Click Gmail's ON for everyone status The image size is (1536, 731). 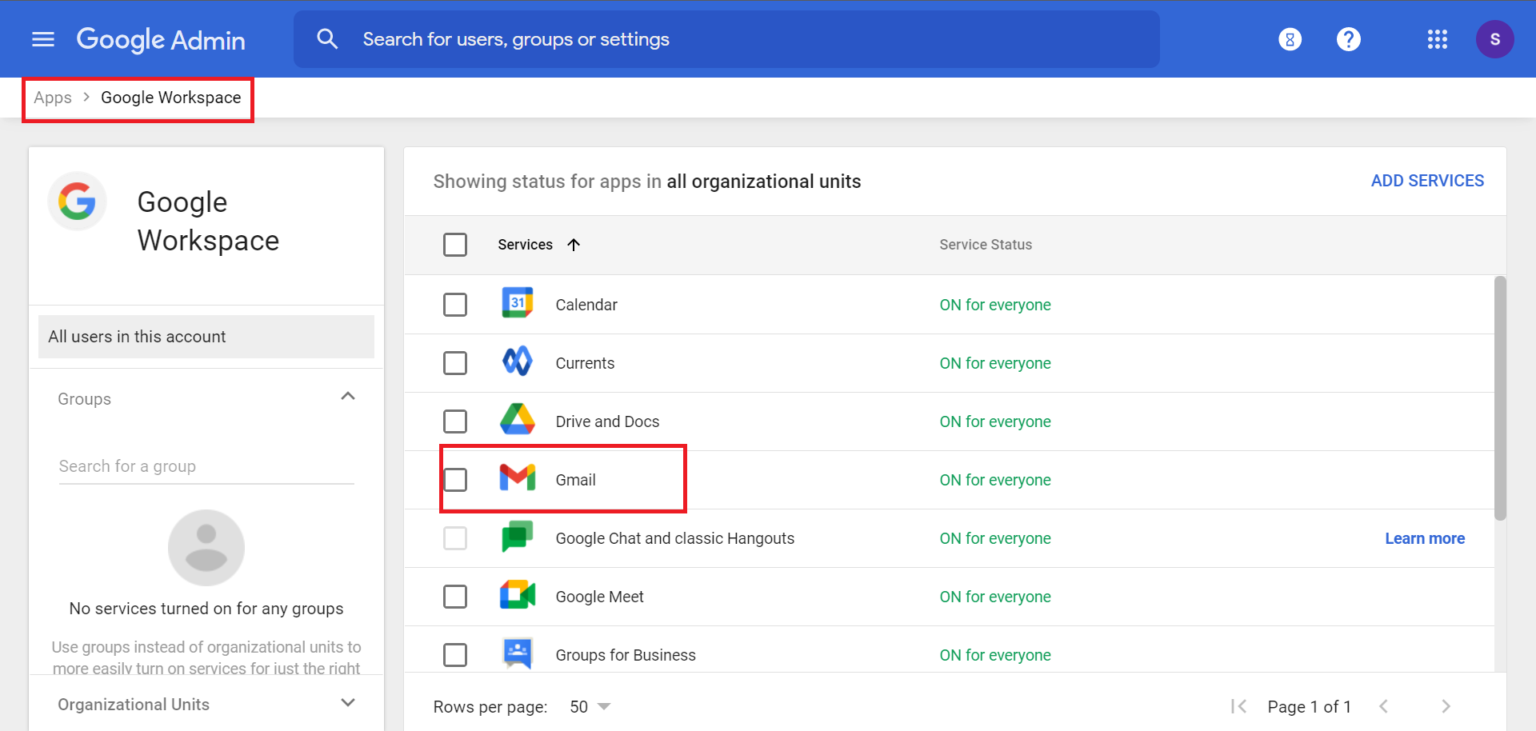pos(995,480)
